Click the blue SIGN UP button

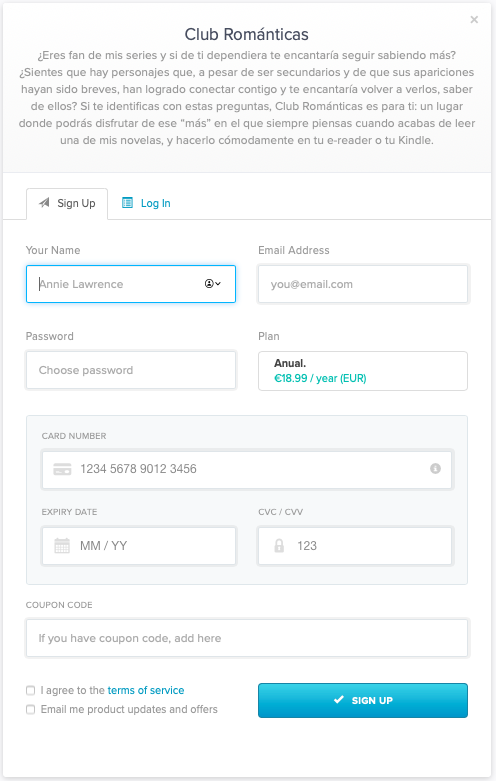click(363, 700)
